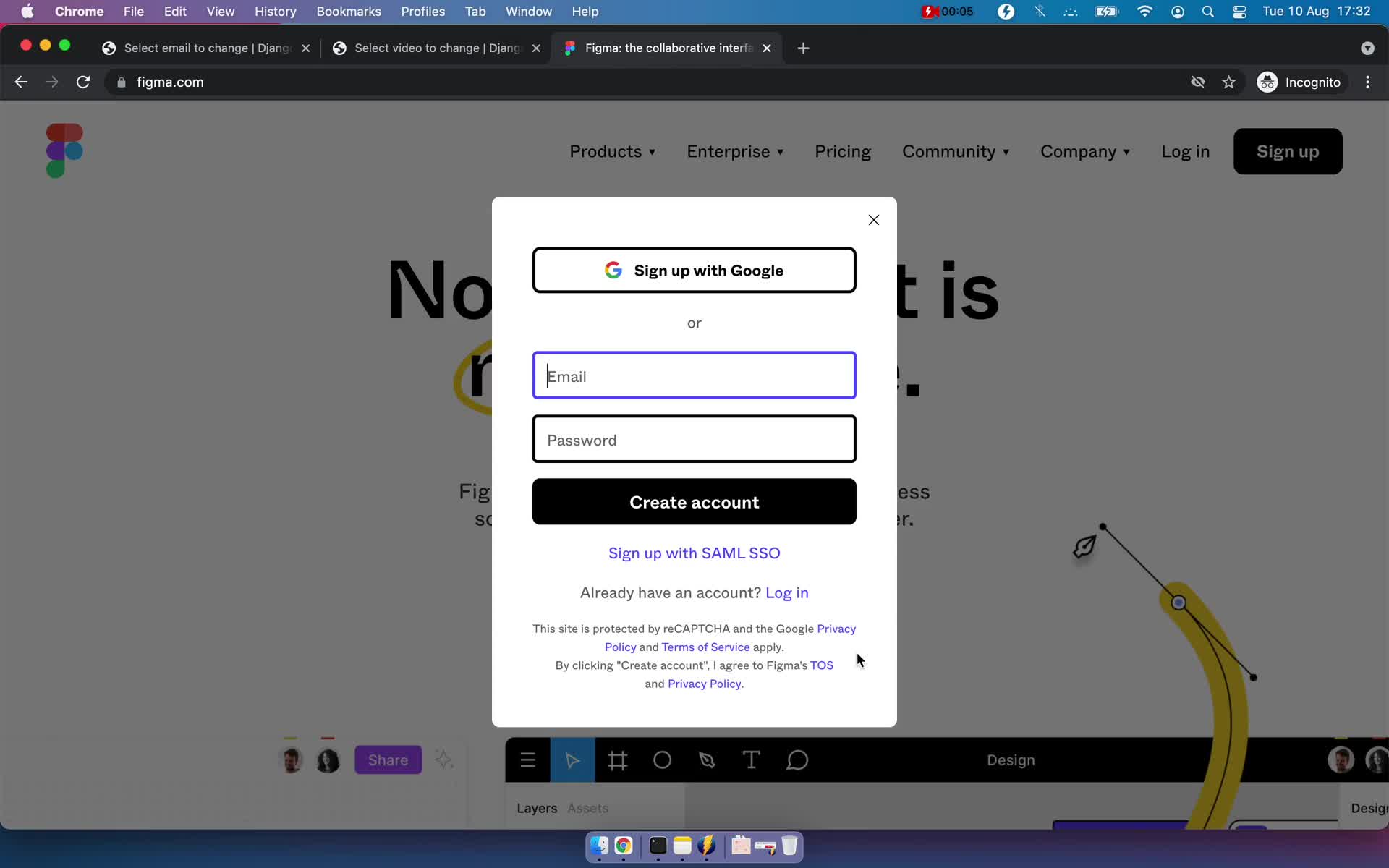Viewport: 1389px width, 868px height.
Task: Click inside the Email field
Action: pos(694,375)
